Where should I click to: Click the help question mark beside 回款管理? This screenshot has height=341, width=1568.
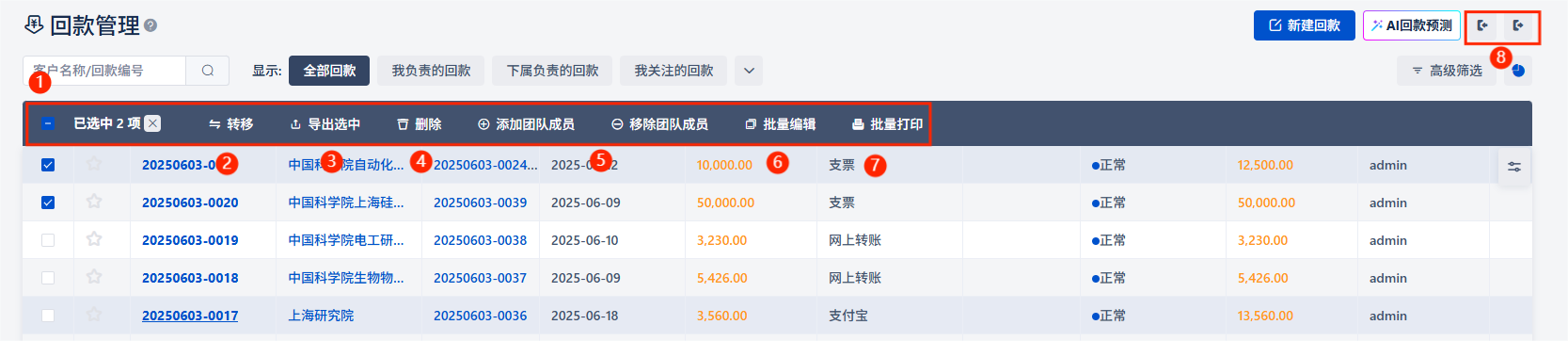[x=150, y=26]
